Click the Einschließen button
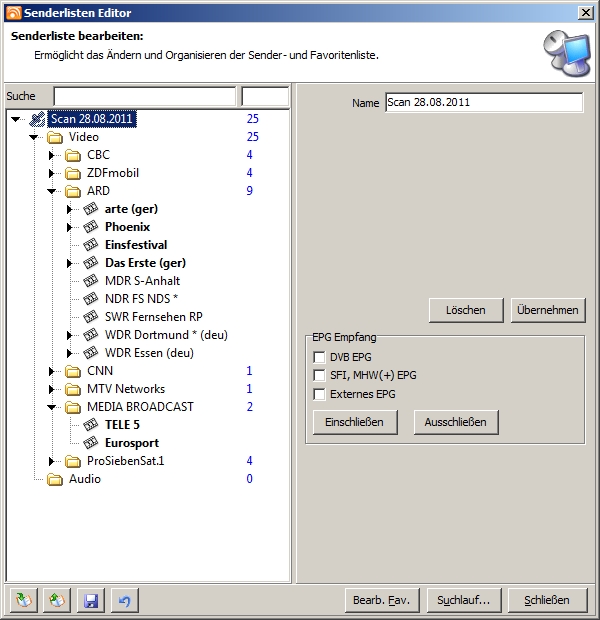The height and width of the screenshot is (620, 600). click(355, 422)
